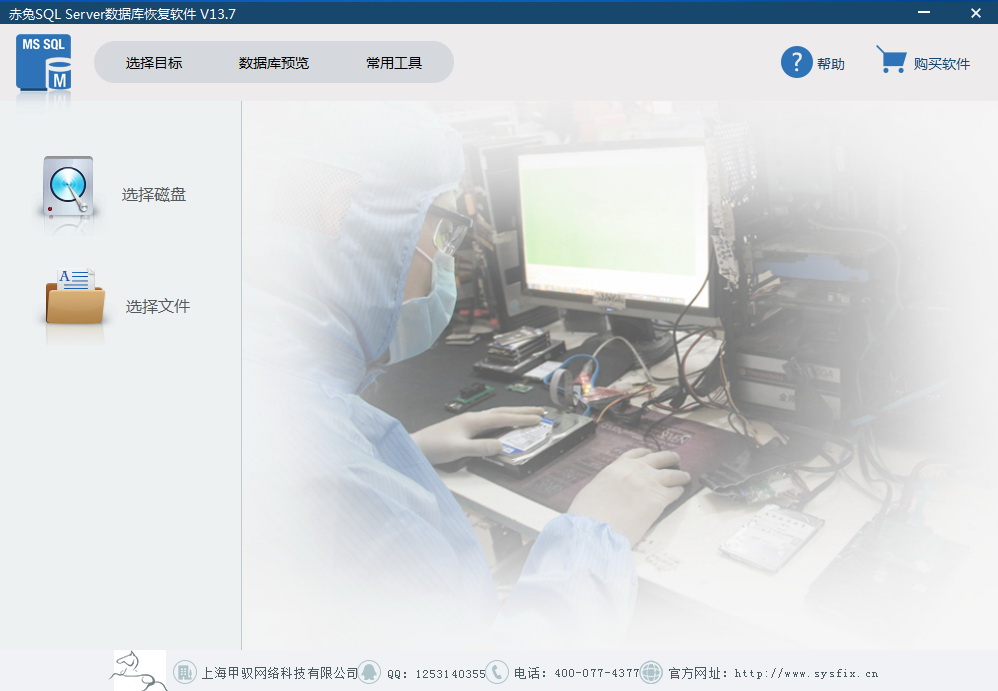Click the QQ contact icon in footer
The image size is (998, 691).
point(370,673)
